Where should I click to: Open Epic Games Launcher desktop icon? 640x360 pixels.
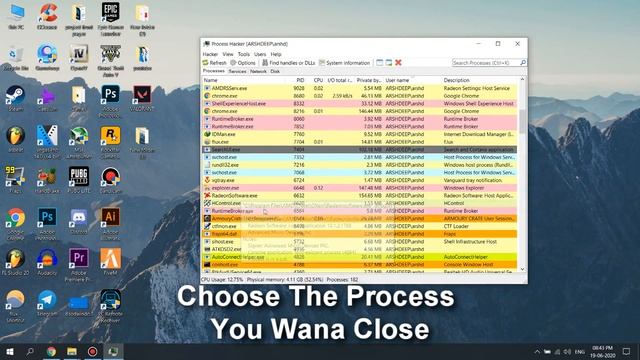pyautogui.click(x=110, y=19)
